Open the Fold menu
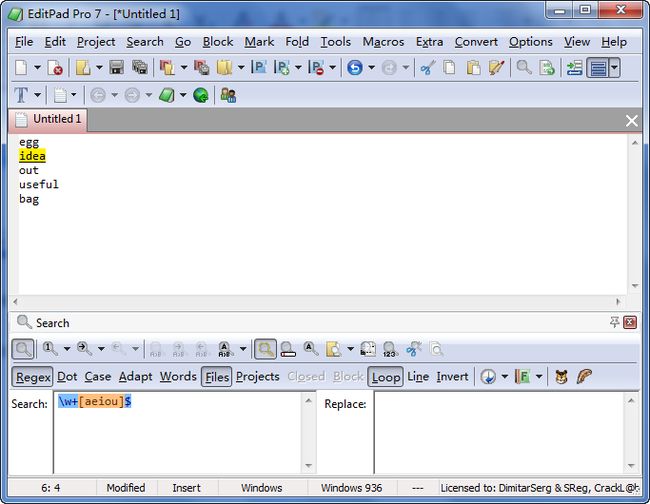This screenshot has height=504, width=650. tap(297, 42)
